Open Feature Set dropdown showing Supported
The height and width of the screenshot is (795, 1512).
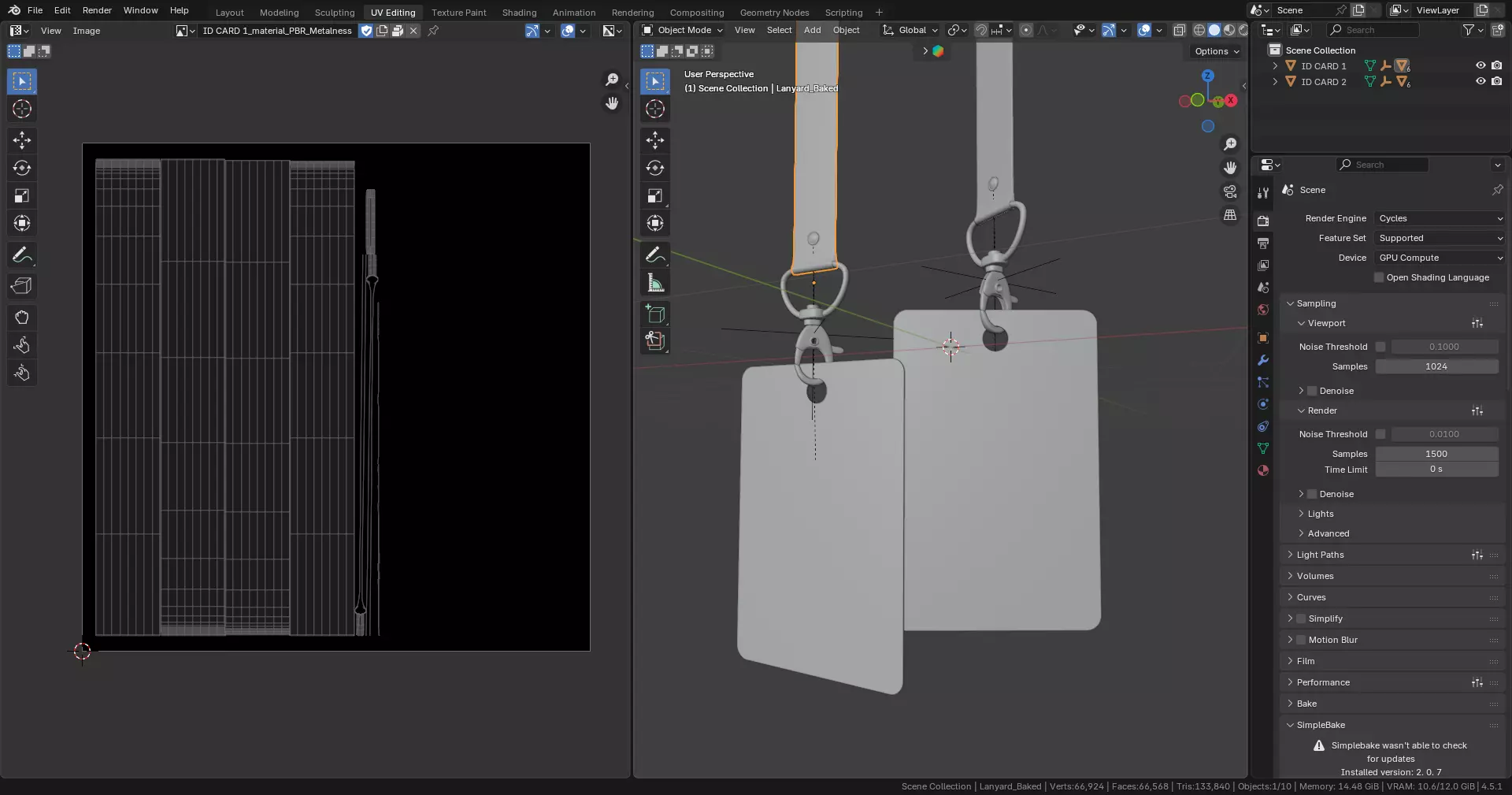(x=1440, y=238)
